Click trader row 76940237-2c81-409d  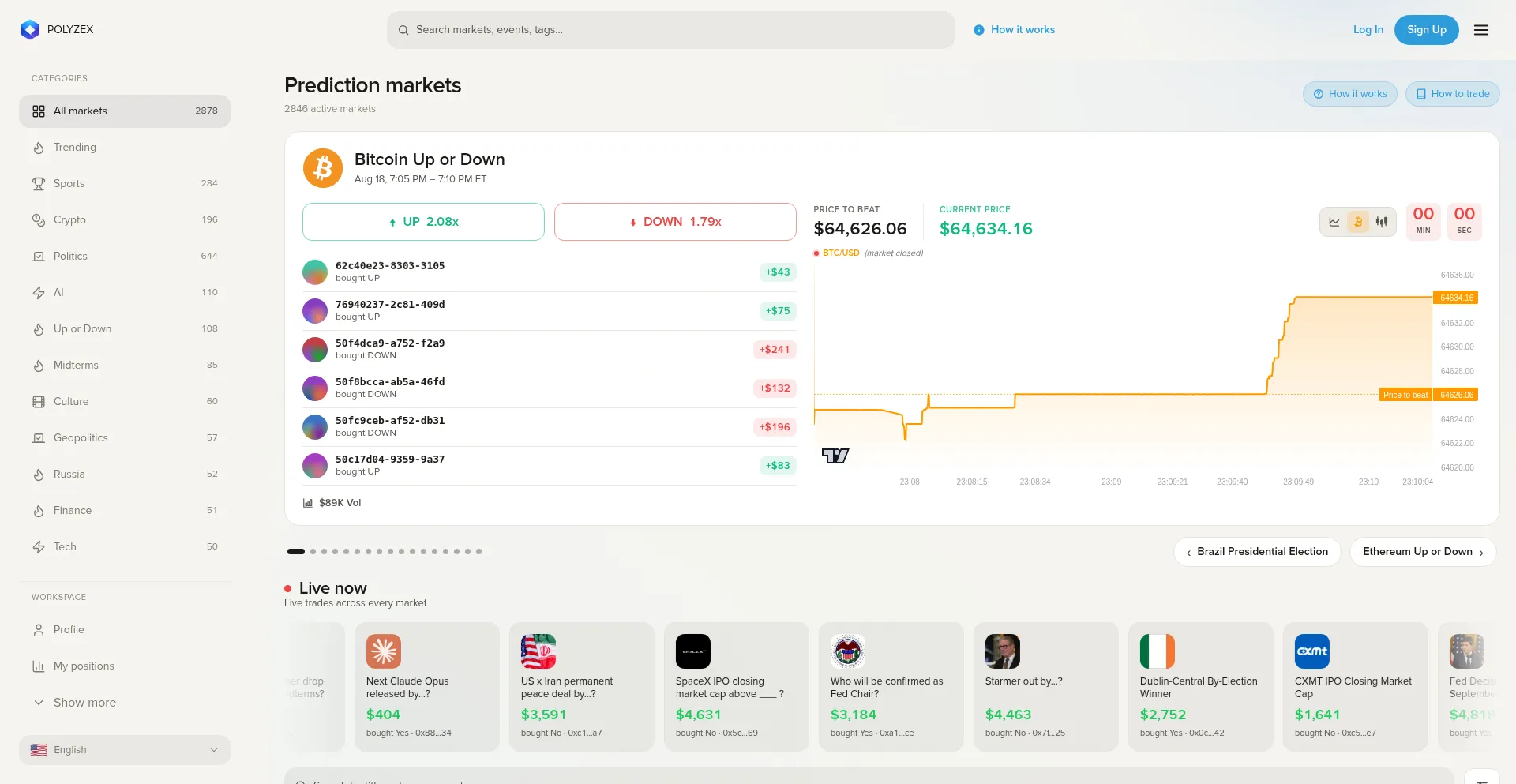tap(550, 311)
